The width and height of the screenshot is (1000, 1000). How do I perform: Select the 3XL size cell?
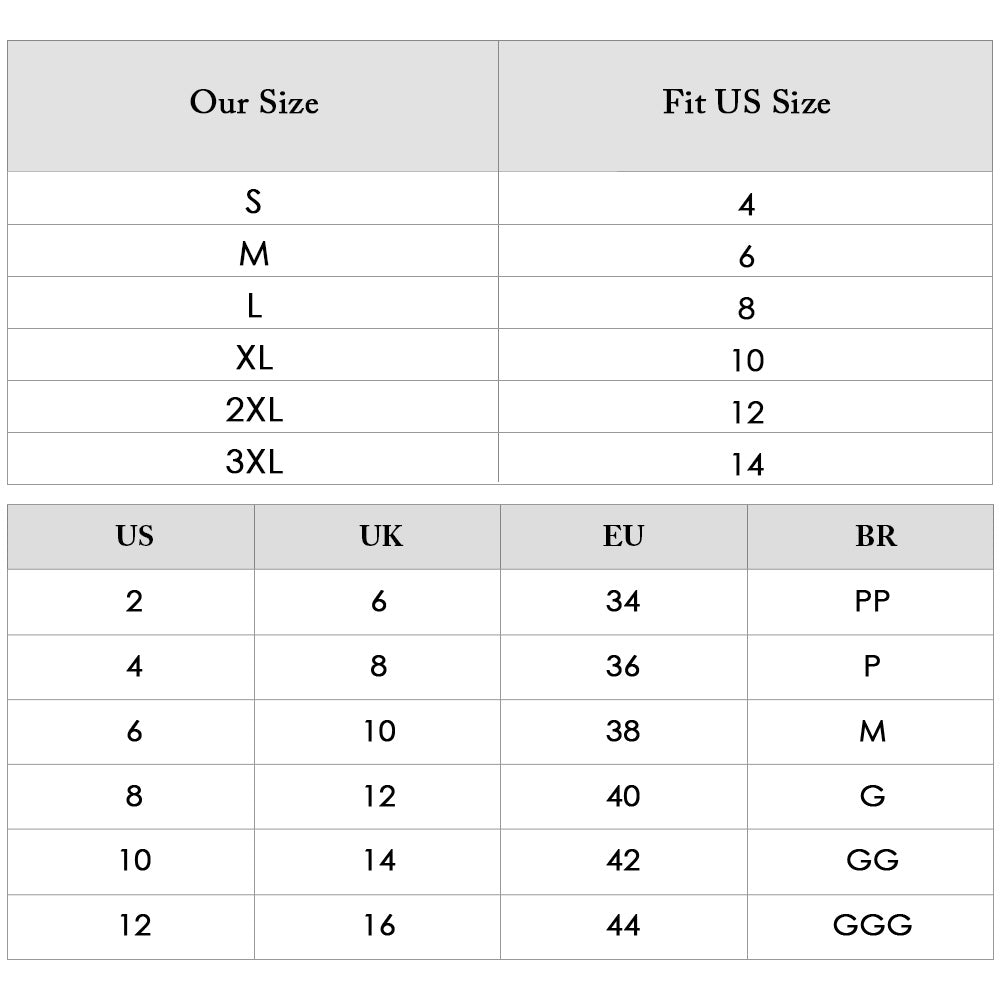point(254,462)
